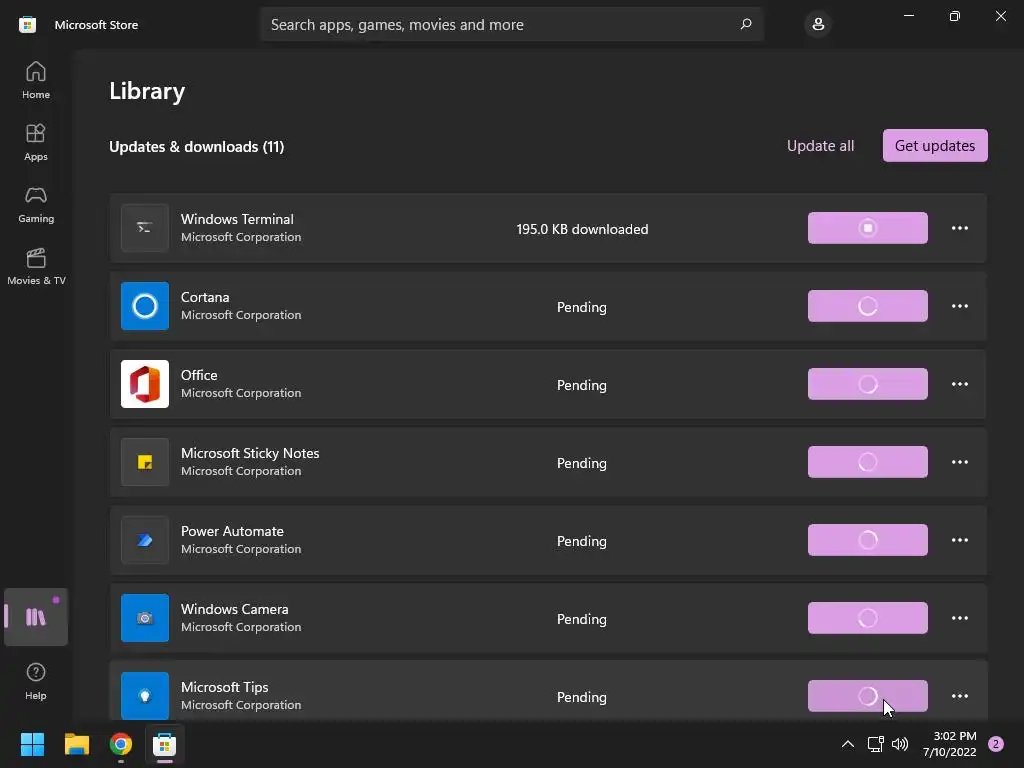Click the Cortana app name
The width and height of the screenshot is (1024, 768).
point(205,297)
